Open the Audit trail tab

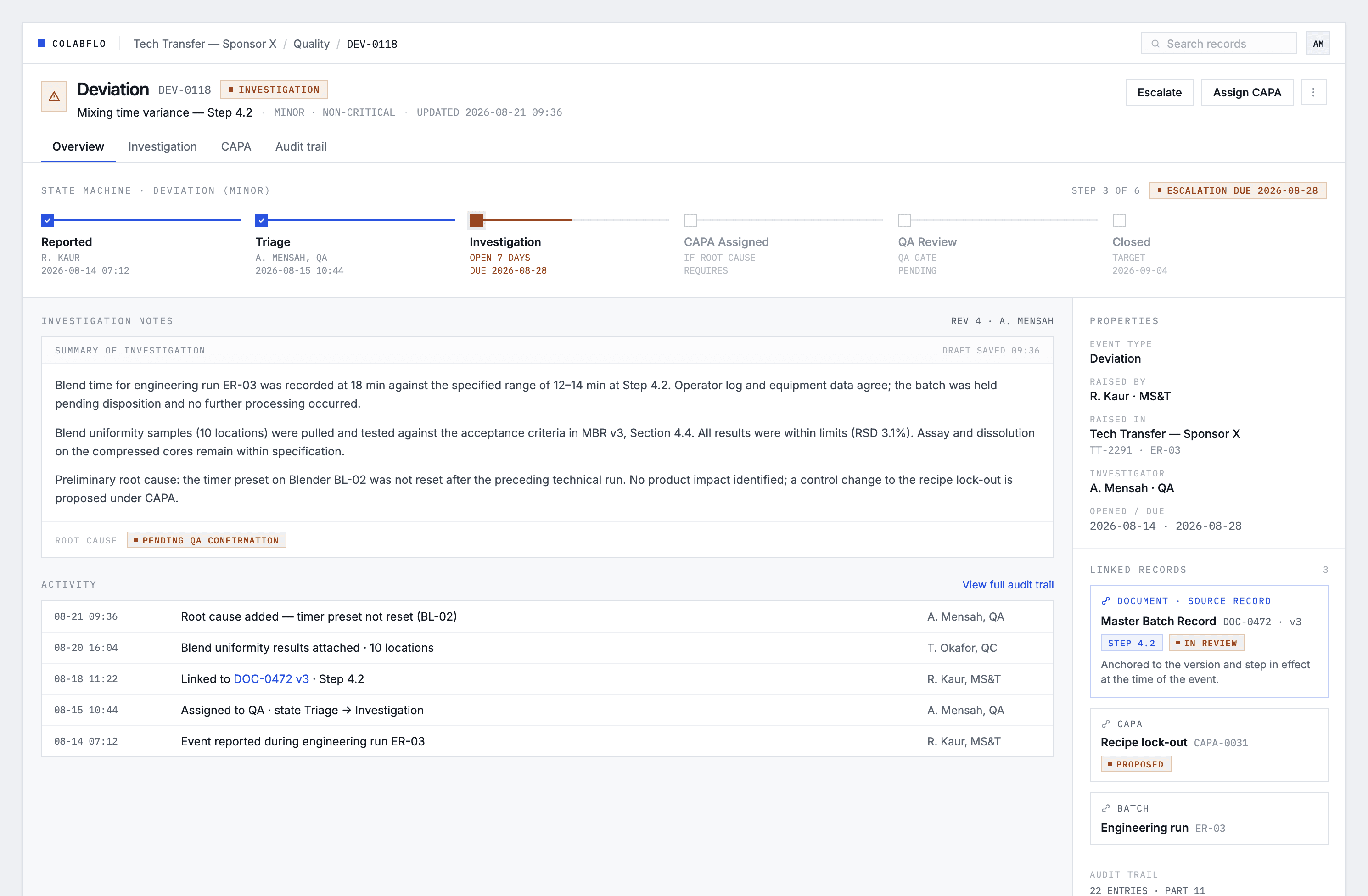pyautogui.click(x=301, y=146)
